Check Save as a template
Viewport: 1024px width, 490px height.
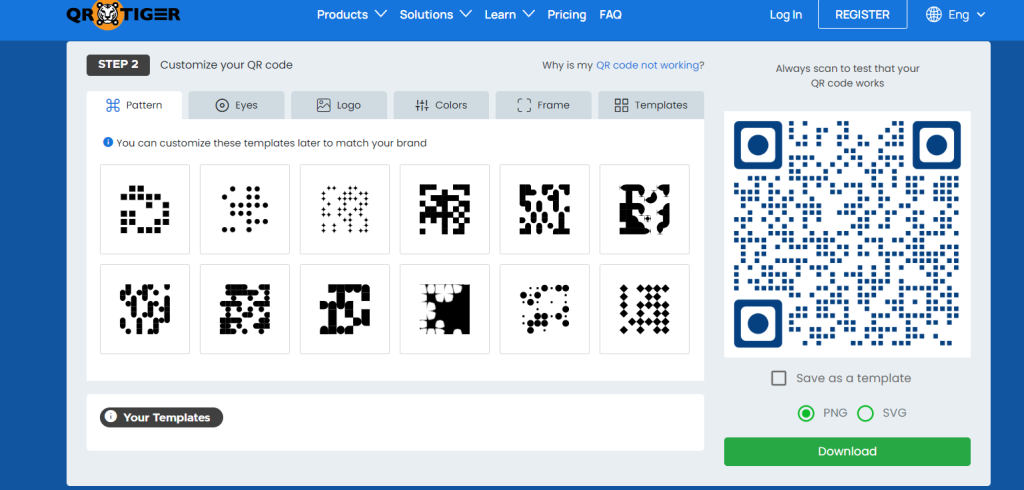(778, 378)
